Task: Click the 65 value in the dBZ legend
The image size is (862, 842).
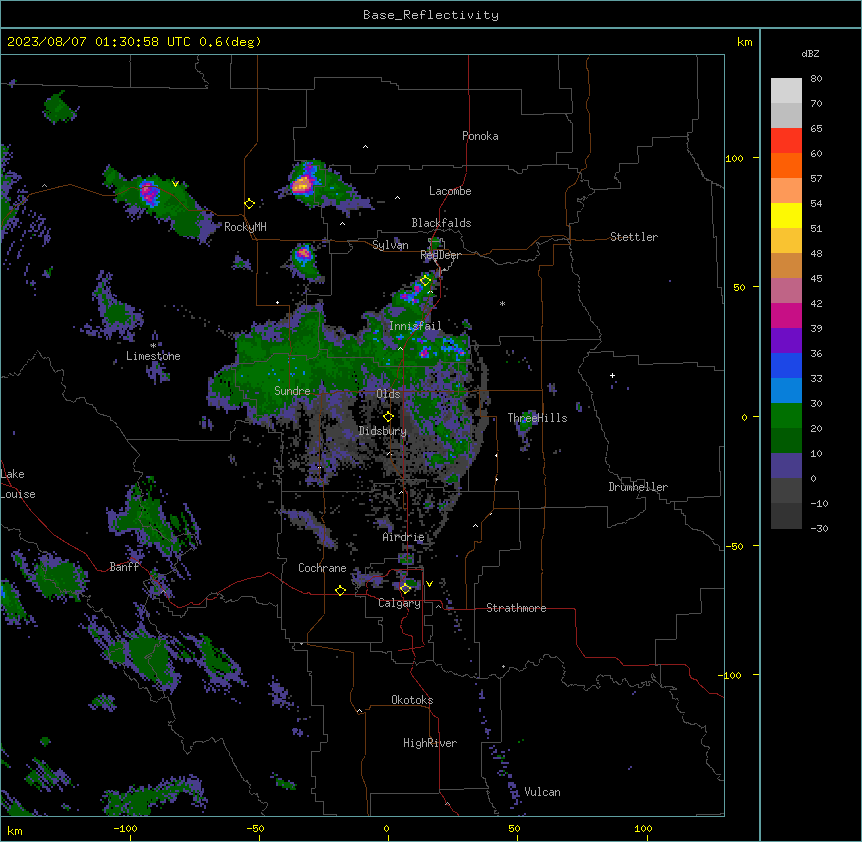Action: [x=816, y=129]
